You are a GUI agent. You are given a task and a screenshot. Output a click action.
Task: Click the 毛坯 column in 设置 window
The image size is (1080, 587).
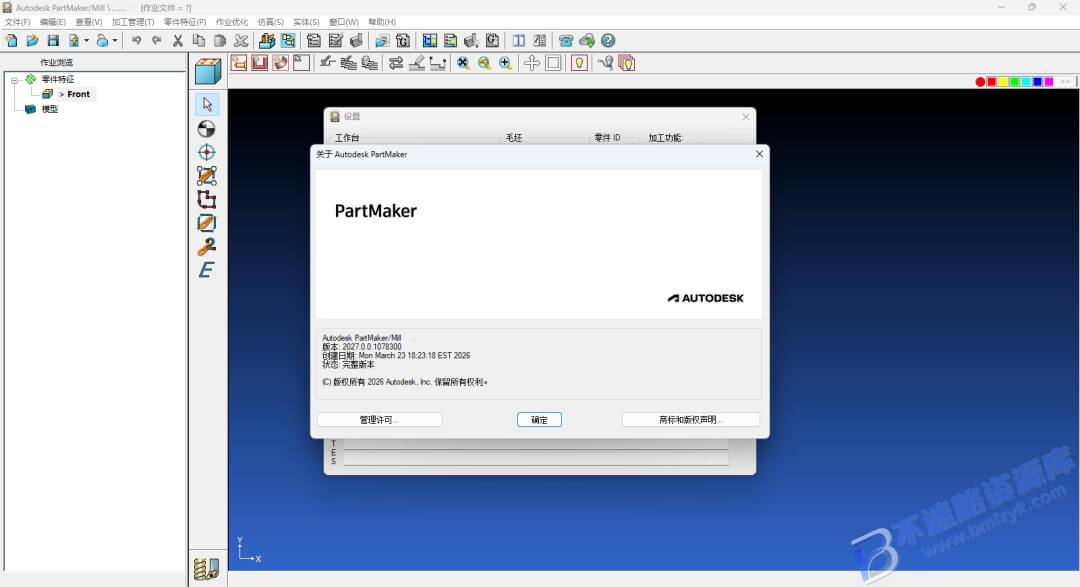coord(514,138)
